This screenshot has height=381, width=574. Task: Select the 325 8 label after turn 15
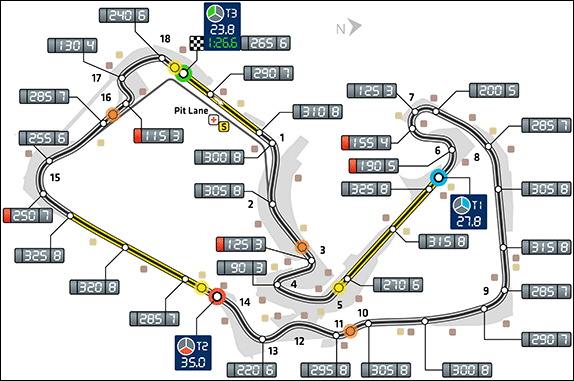[40, 255]
